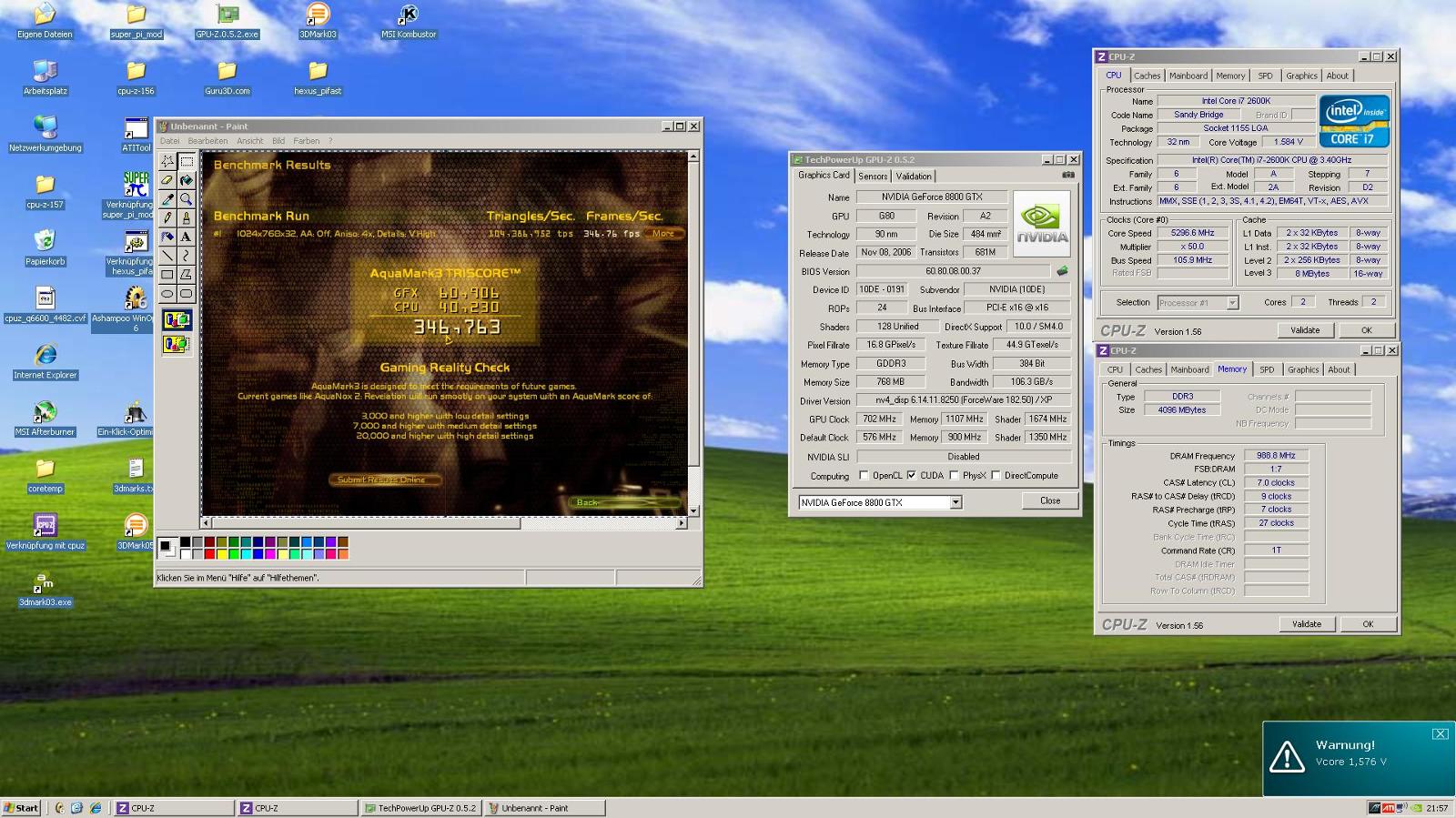The height and width of the screenshot is (818, 1456).
Task: Select the Pick Color eyedropper tool
Action: 167,199
